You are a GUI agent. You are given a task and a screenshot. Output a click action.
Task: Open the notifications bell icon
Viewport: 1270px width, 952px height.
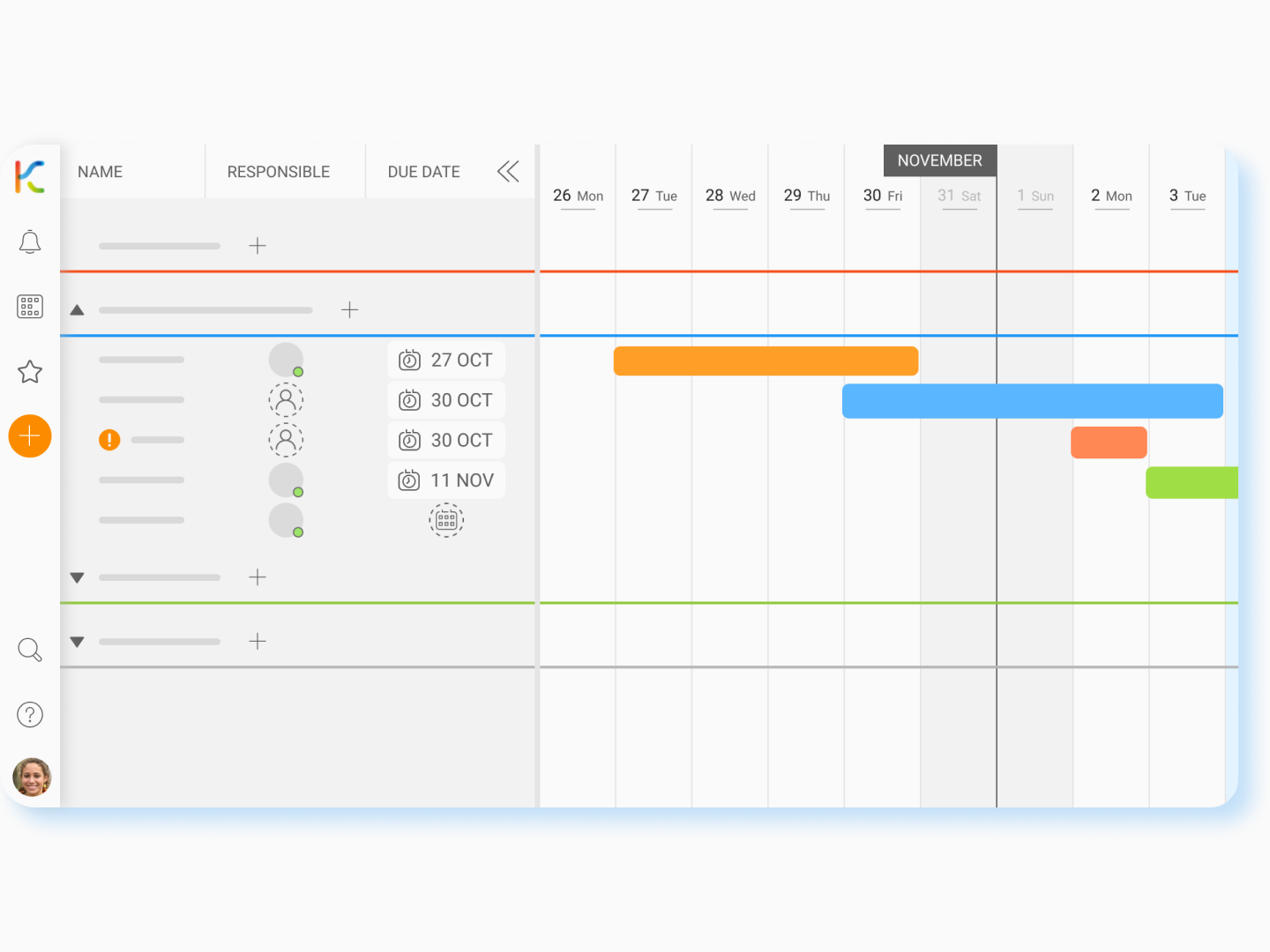pos(30,242)
